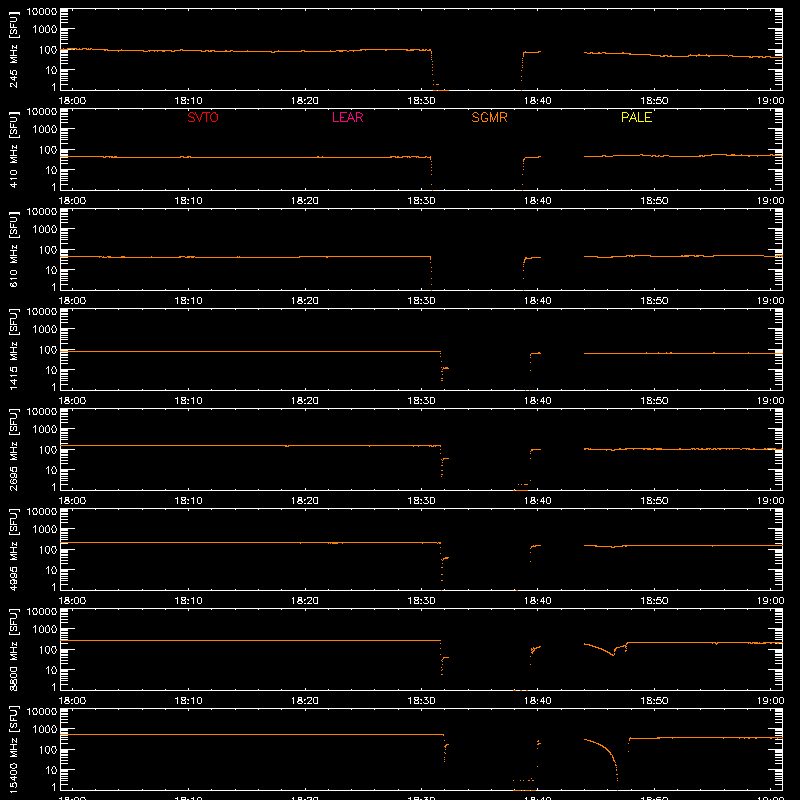Select the "8800 MHz [SFU]" axis label
This screenshot has width=800, height=800.
point(13,649)
